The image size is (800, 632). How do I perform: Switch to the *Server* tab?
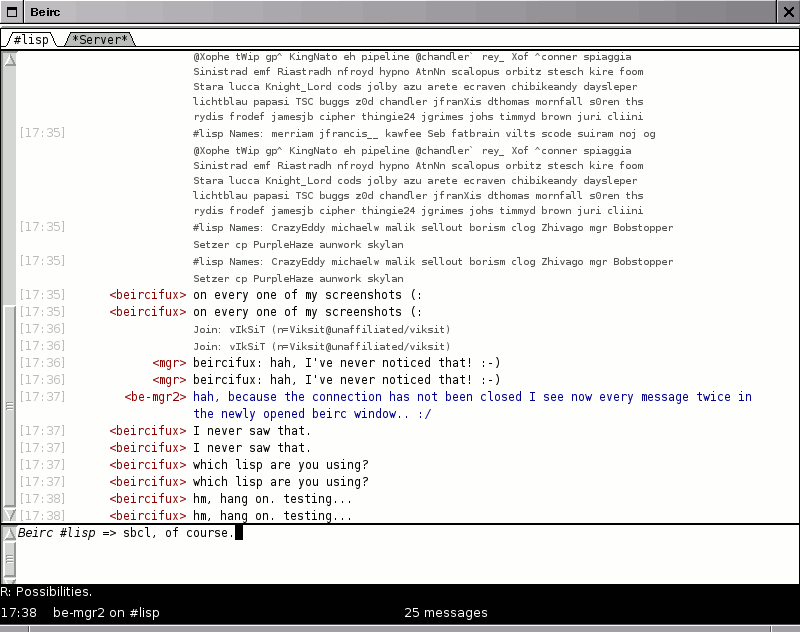click(100, 39)
